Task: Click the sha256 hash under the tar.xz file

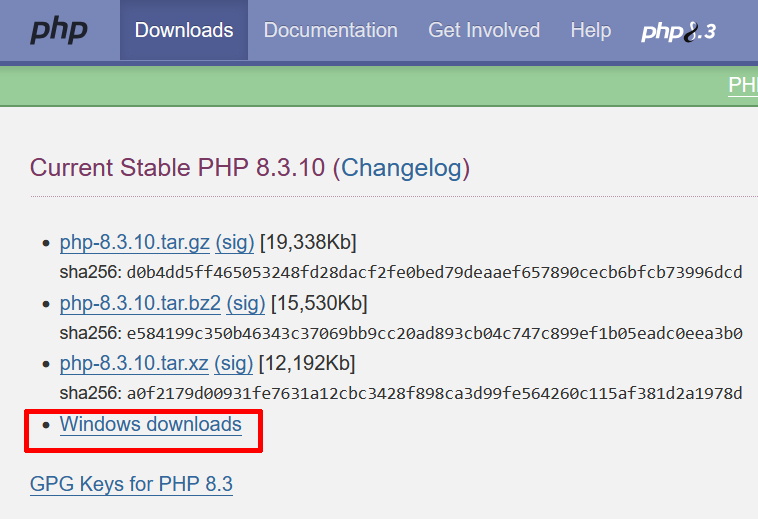Action: pos(432,393)
